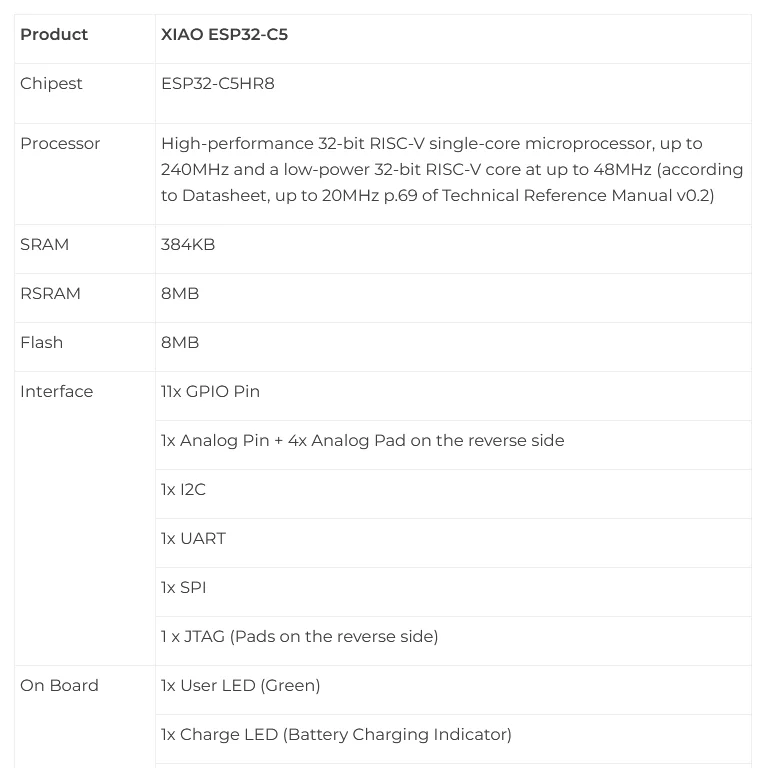This screenshot has width=762, height=768.
Task: Click the 8MB value beside RSRAM
Action: pyautogui.click(x=180, y=293)
